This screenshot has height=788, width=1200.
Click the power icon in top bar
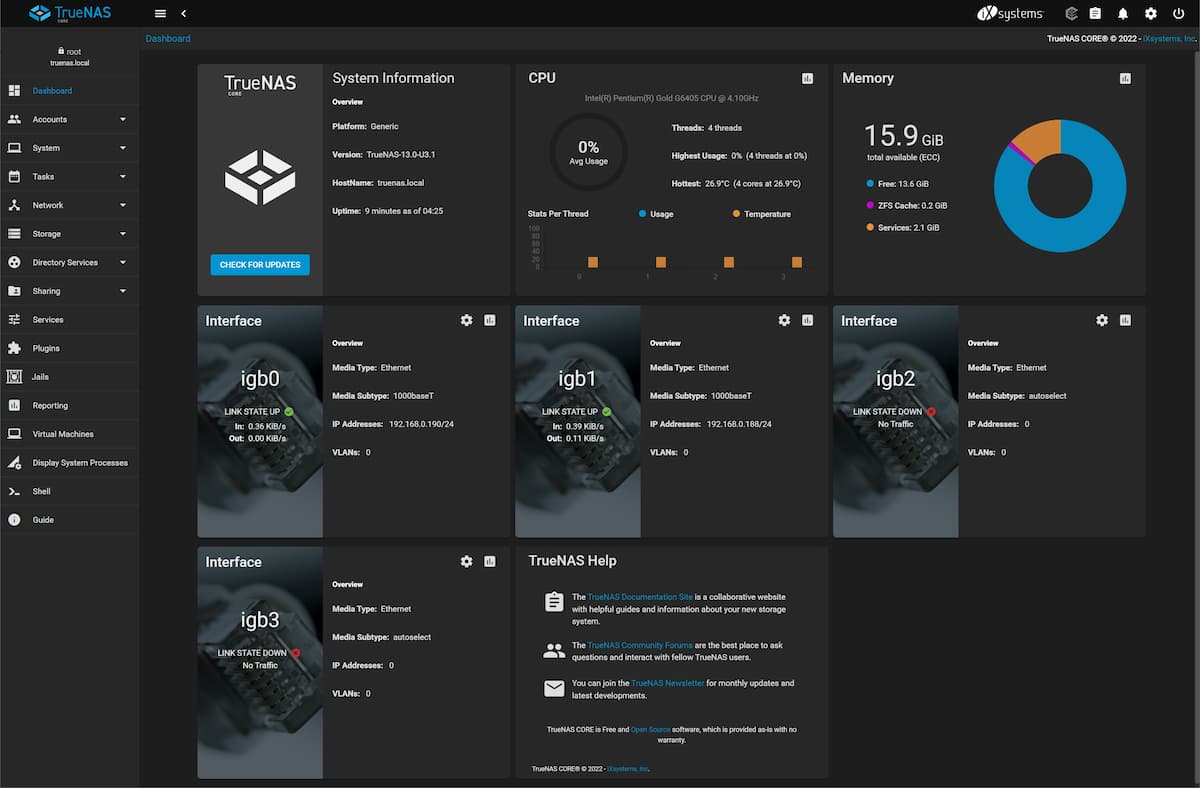click(x=1178, y=14)
